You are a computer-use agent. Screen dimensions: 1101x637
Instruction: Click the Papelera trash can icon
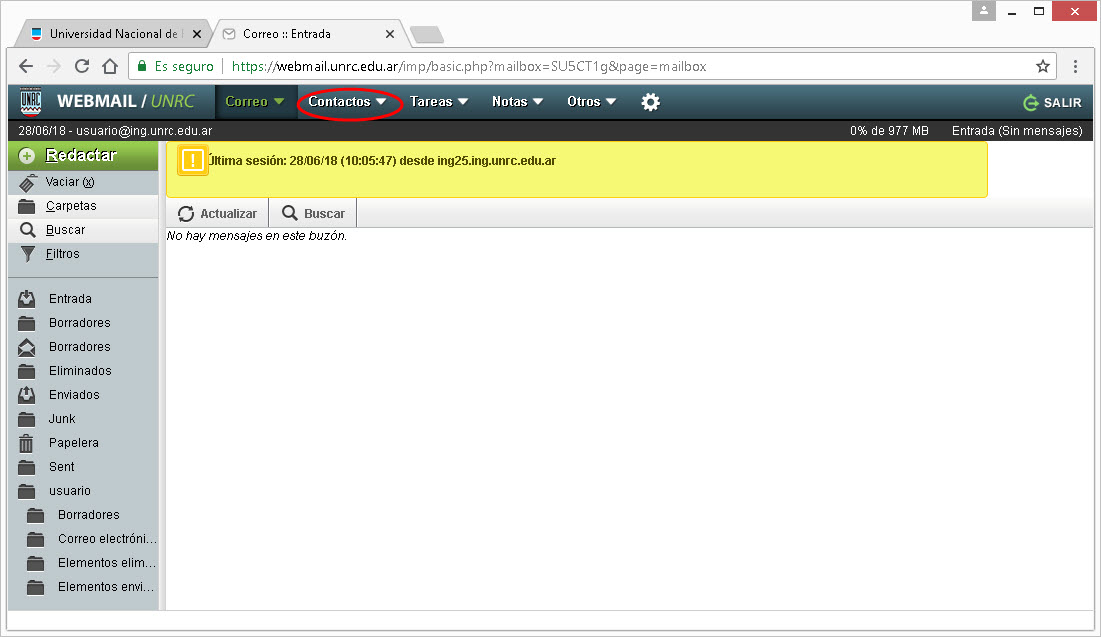(26, 443)
